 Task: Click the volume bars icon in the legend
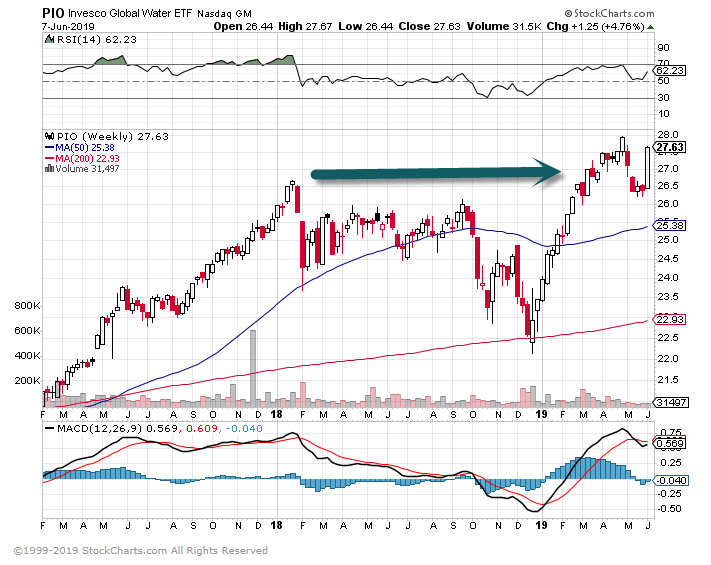click(49, 168)
